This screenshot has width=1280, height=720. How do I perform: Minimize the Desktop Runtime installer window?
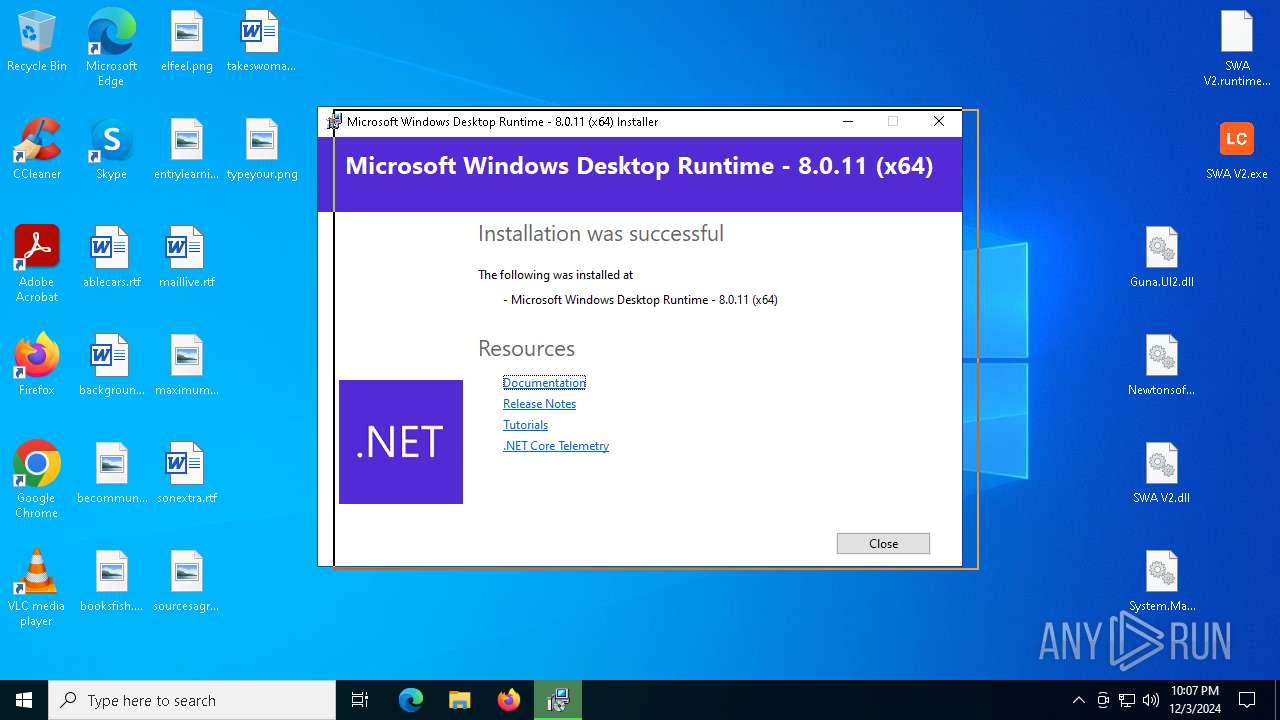coord(848,122)
